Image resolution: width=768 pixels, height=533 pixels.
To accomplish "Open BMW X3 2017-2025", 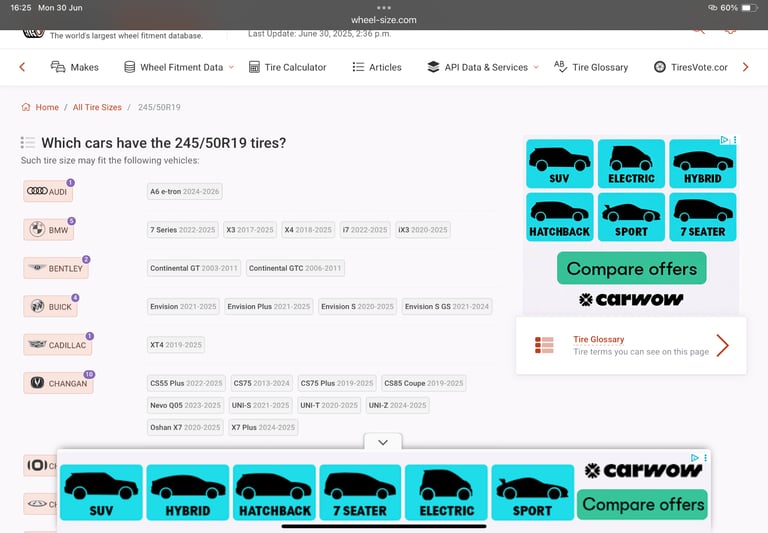I will 250,230.
